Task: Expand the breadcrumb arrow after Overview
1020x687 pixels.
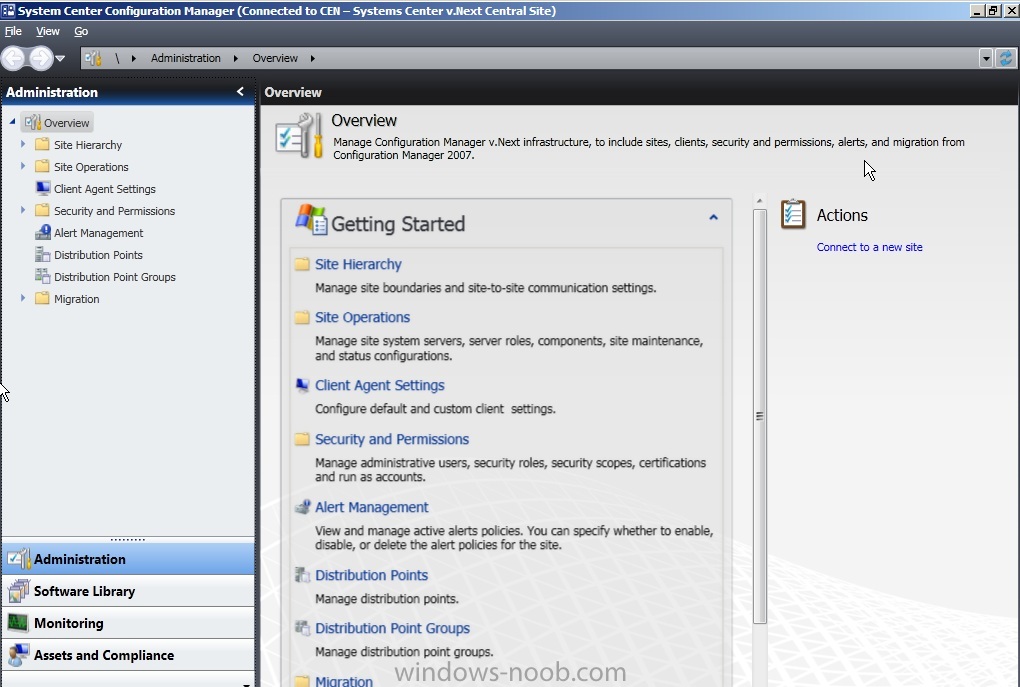Action: (313, 59)
